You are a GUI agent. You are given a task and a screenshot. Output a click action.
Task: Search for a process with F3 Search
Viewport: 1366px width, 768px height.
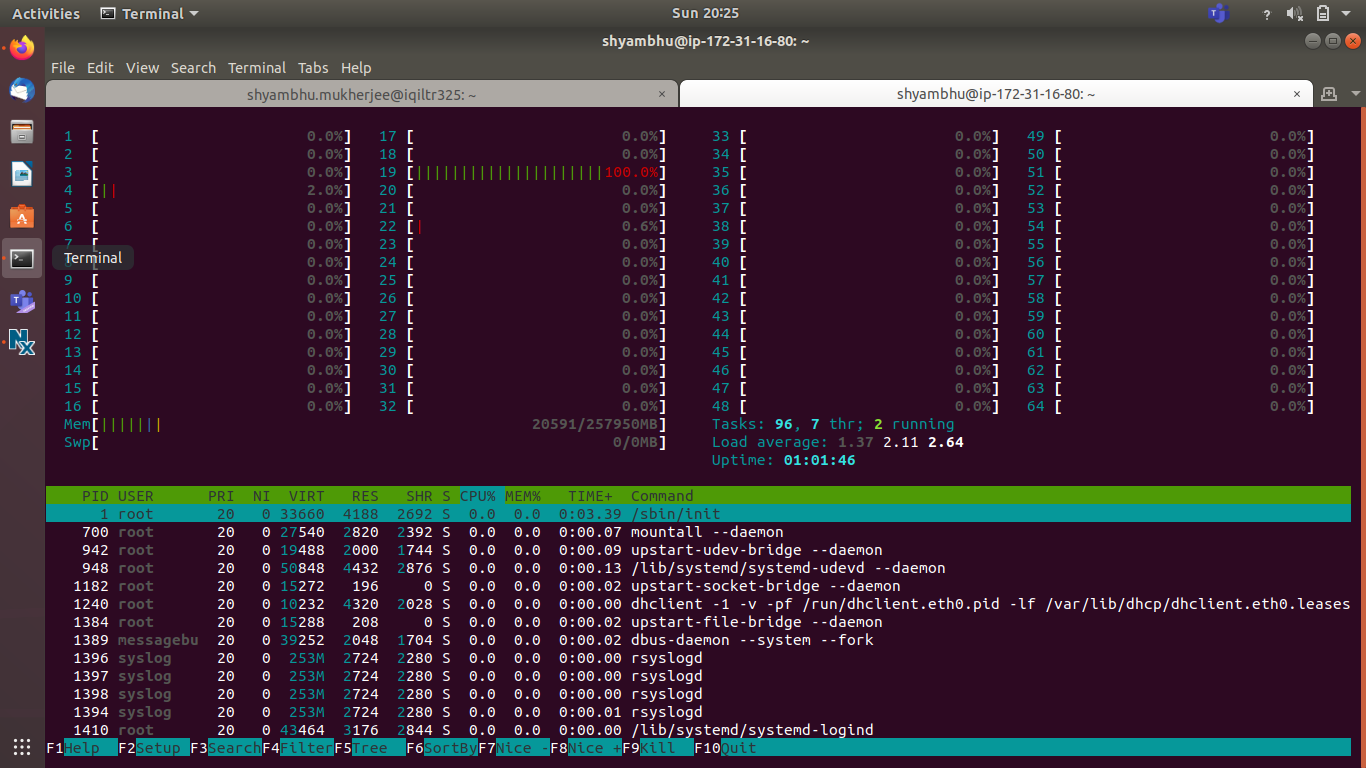230,747
